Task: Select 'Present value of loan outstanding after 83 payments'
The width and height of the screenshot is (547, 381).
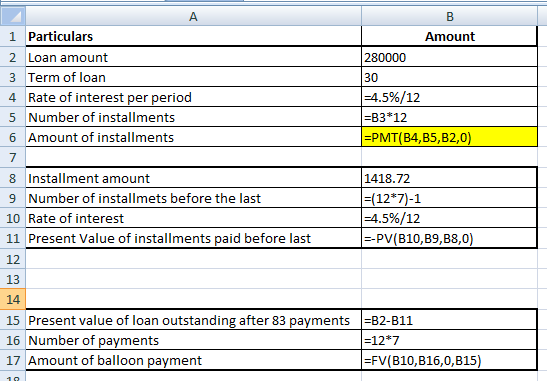Action: [x=193, y=320]
